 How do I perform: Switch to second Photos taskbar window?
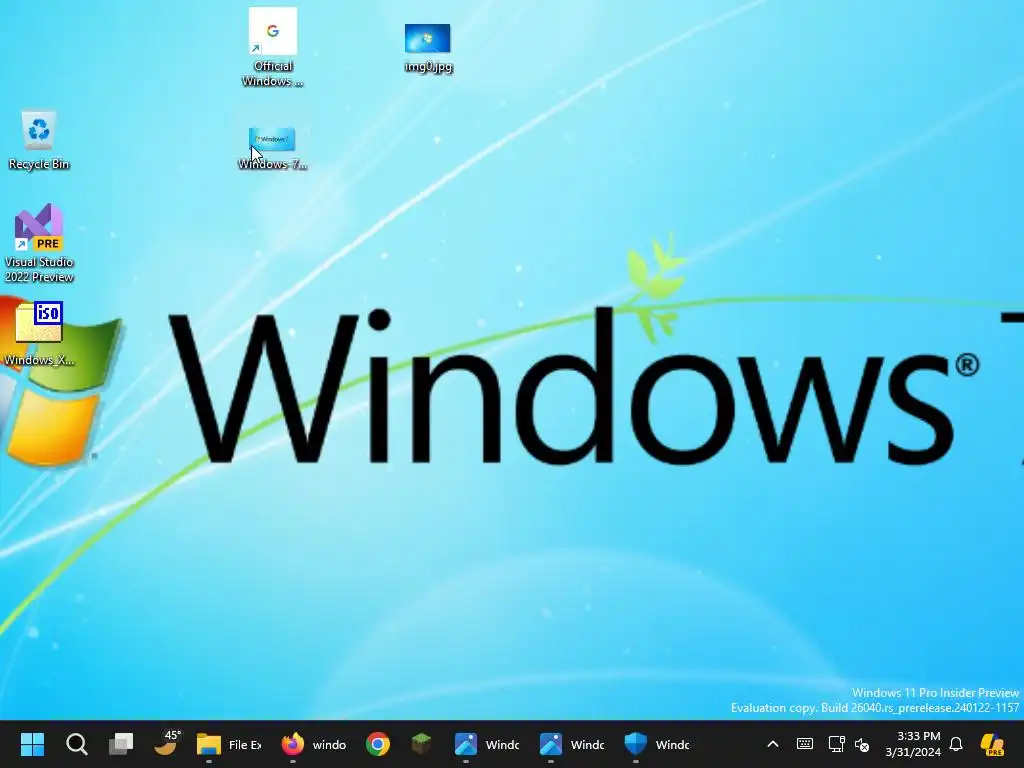pyautogui.click(x=571, y=744)
